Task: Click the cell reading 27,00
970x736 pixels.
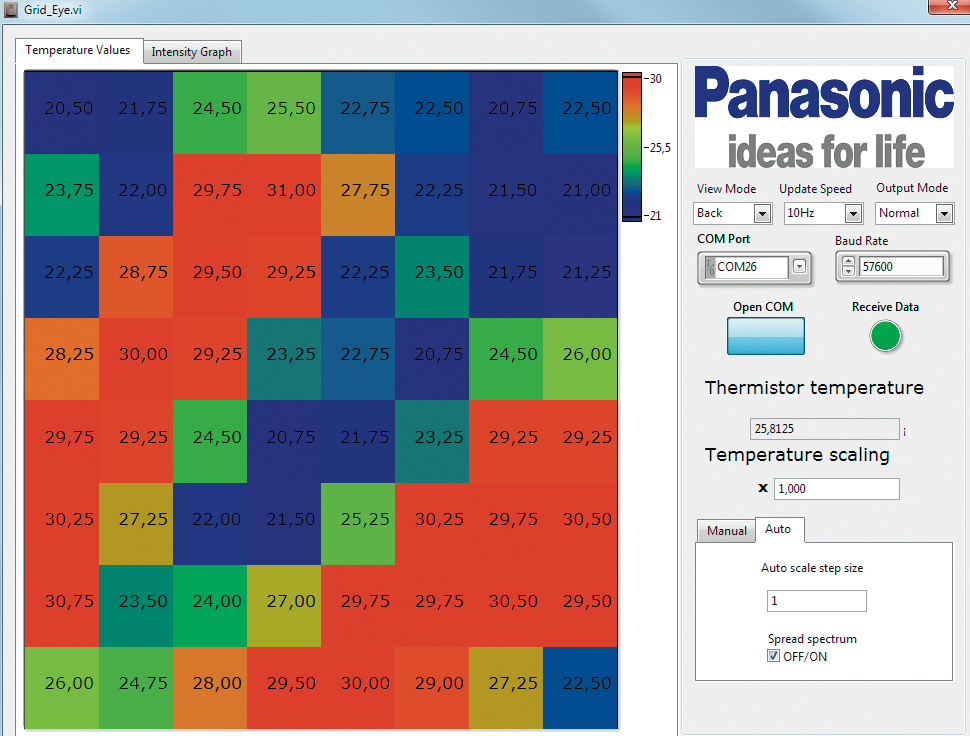Action: click(284, 606)
